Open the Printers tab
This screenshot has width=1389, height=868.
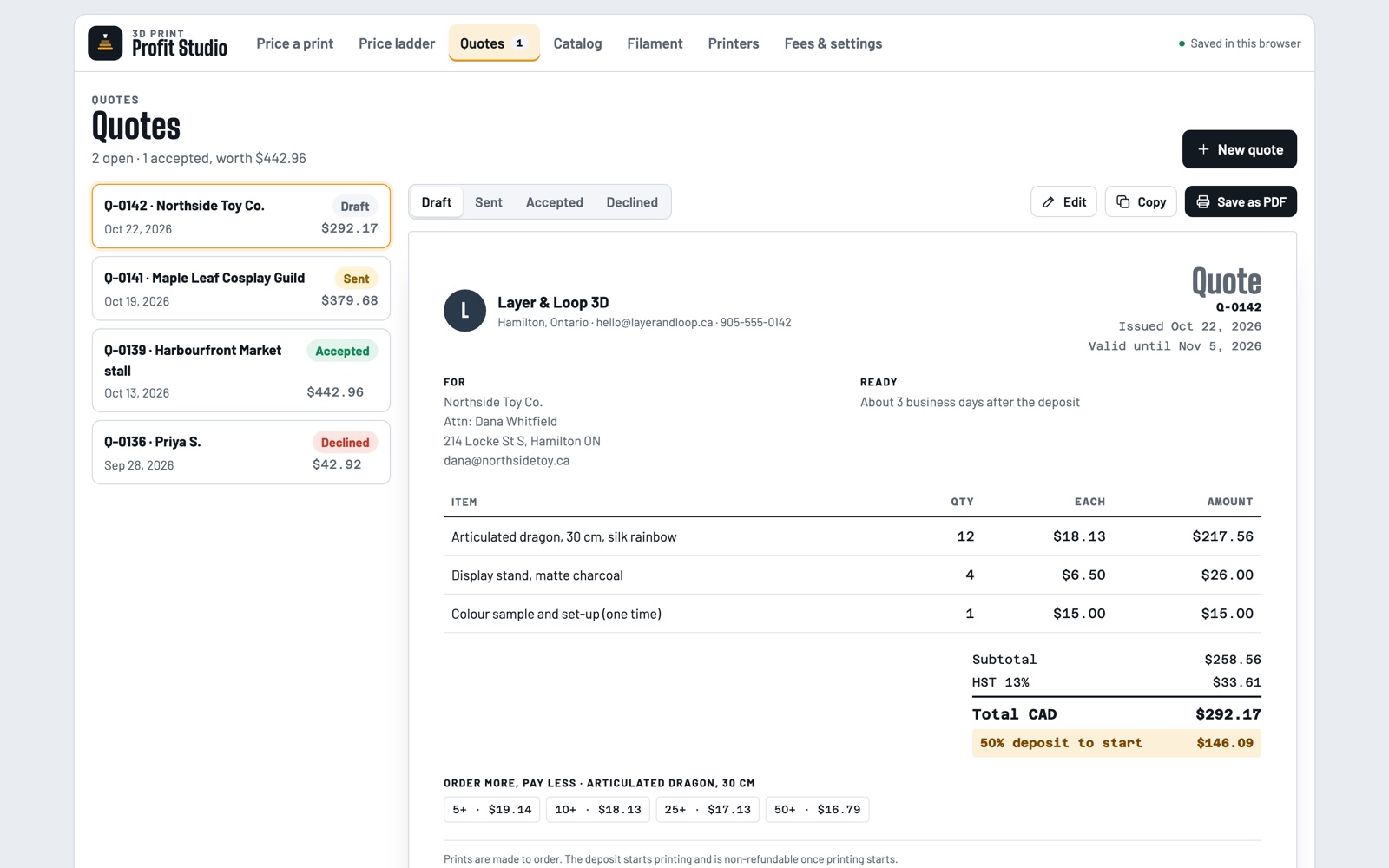click(734, 43)
